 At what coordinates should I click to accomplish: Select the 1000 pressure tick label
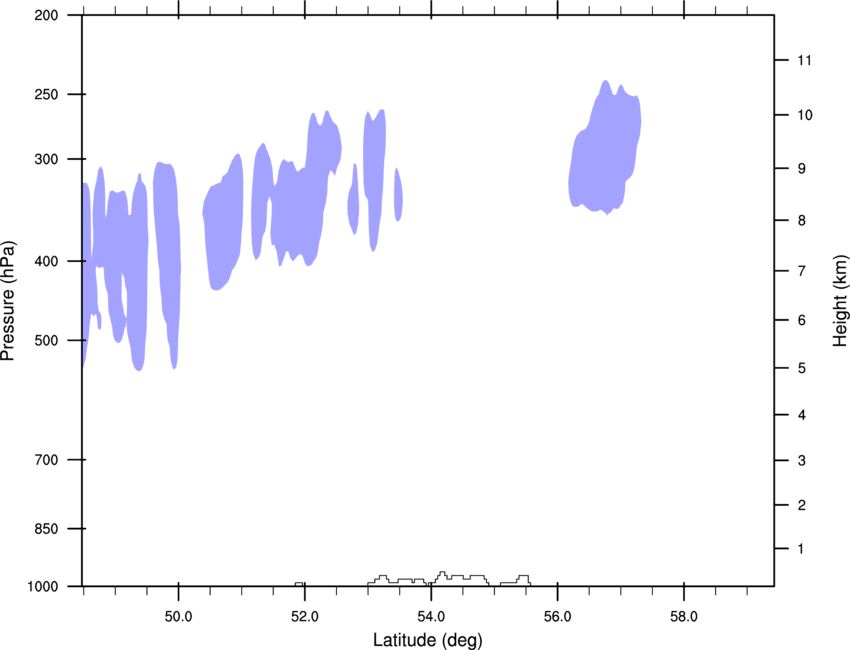(x=43, y=587)
